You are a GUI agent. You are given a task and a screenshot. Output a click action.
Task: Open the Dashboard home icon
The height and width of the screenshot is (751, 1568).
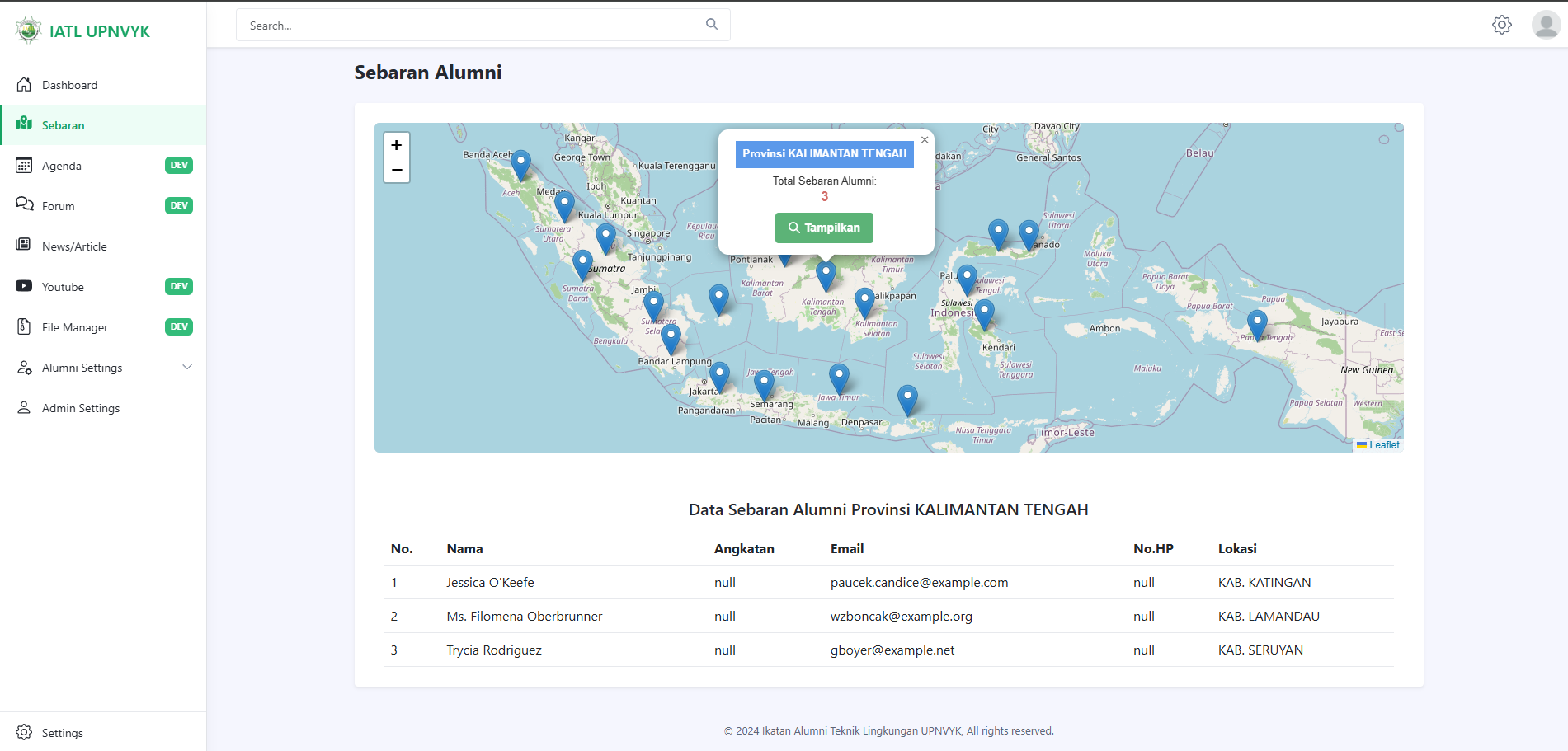tap(24, 84)
